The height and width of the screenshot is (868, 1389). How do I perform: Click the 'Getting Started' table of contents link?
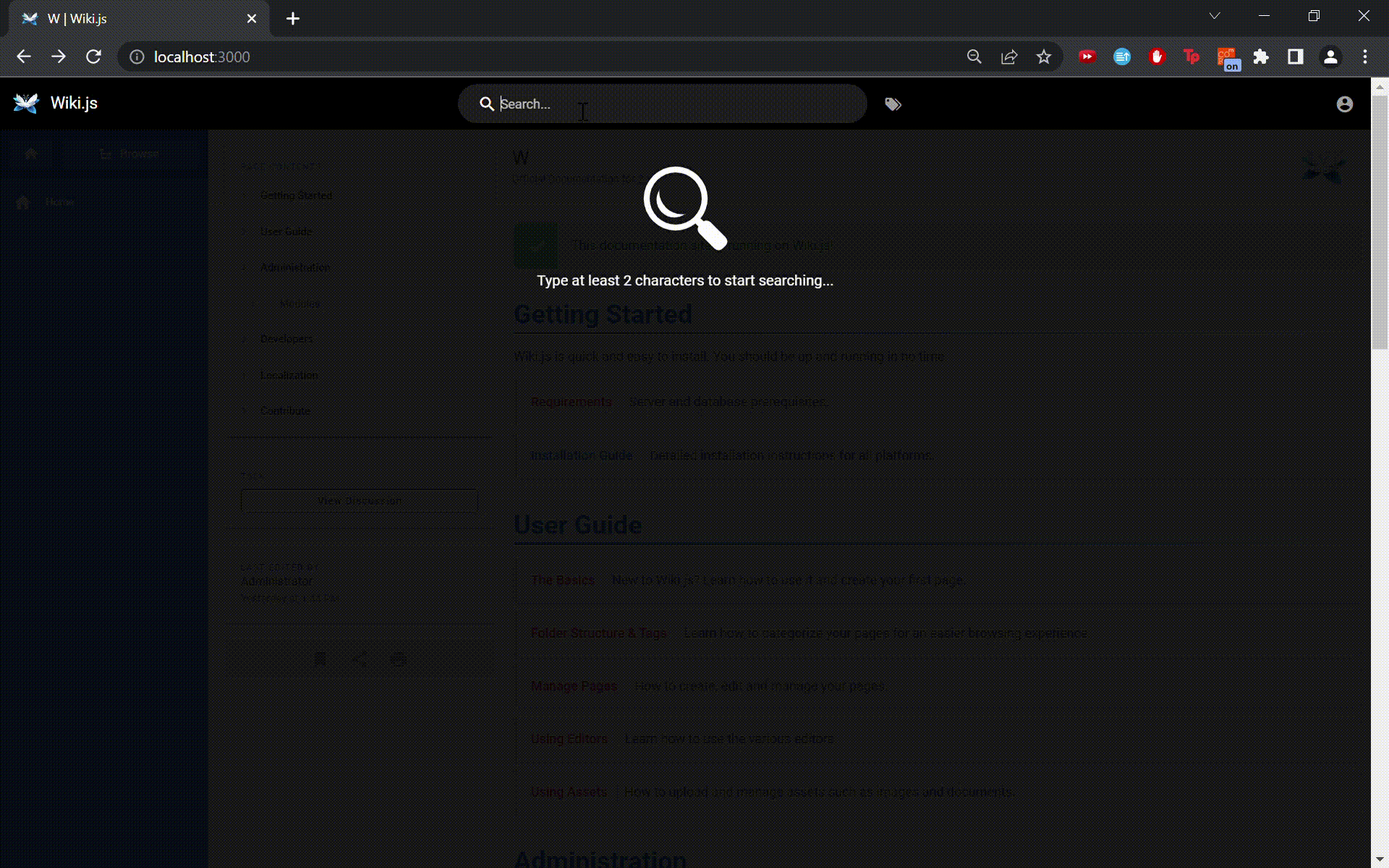click(296, 195)
